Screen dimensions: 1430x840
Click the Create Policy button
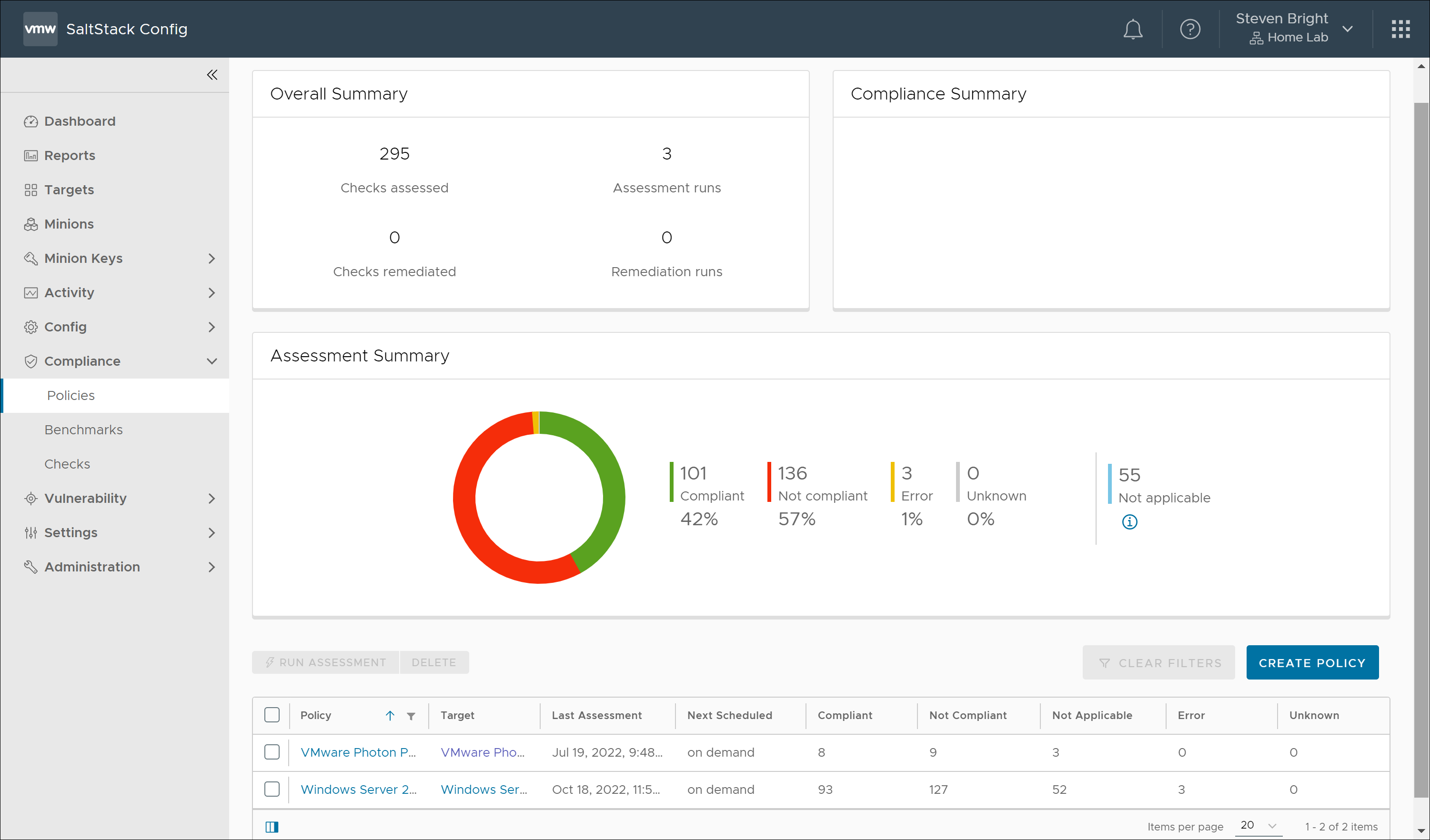coord(1311,662)
